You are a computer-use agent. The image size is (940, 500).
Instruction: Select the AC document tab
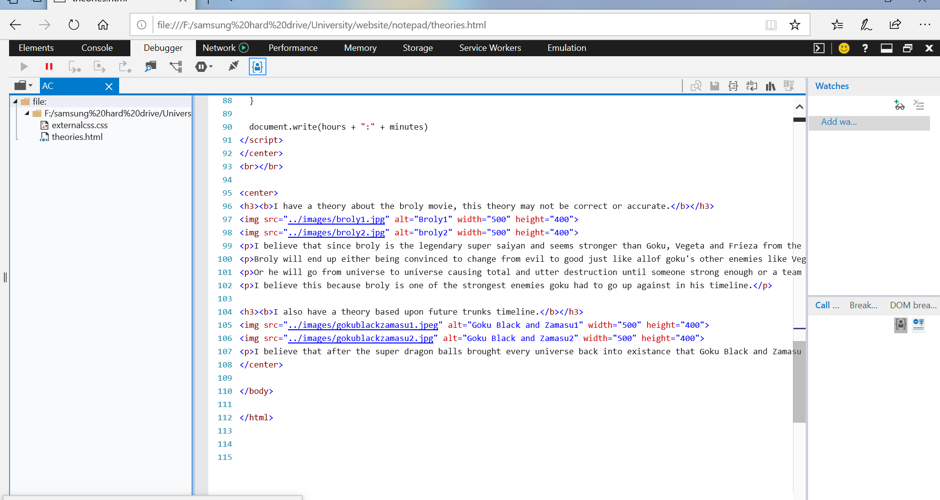(x=79, y=86)
